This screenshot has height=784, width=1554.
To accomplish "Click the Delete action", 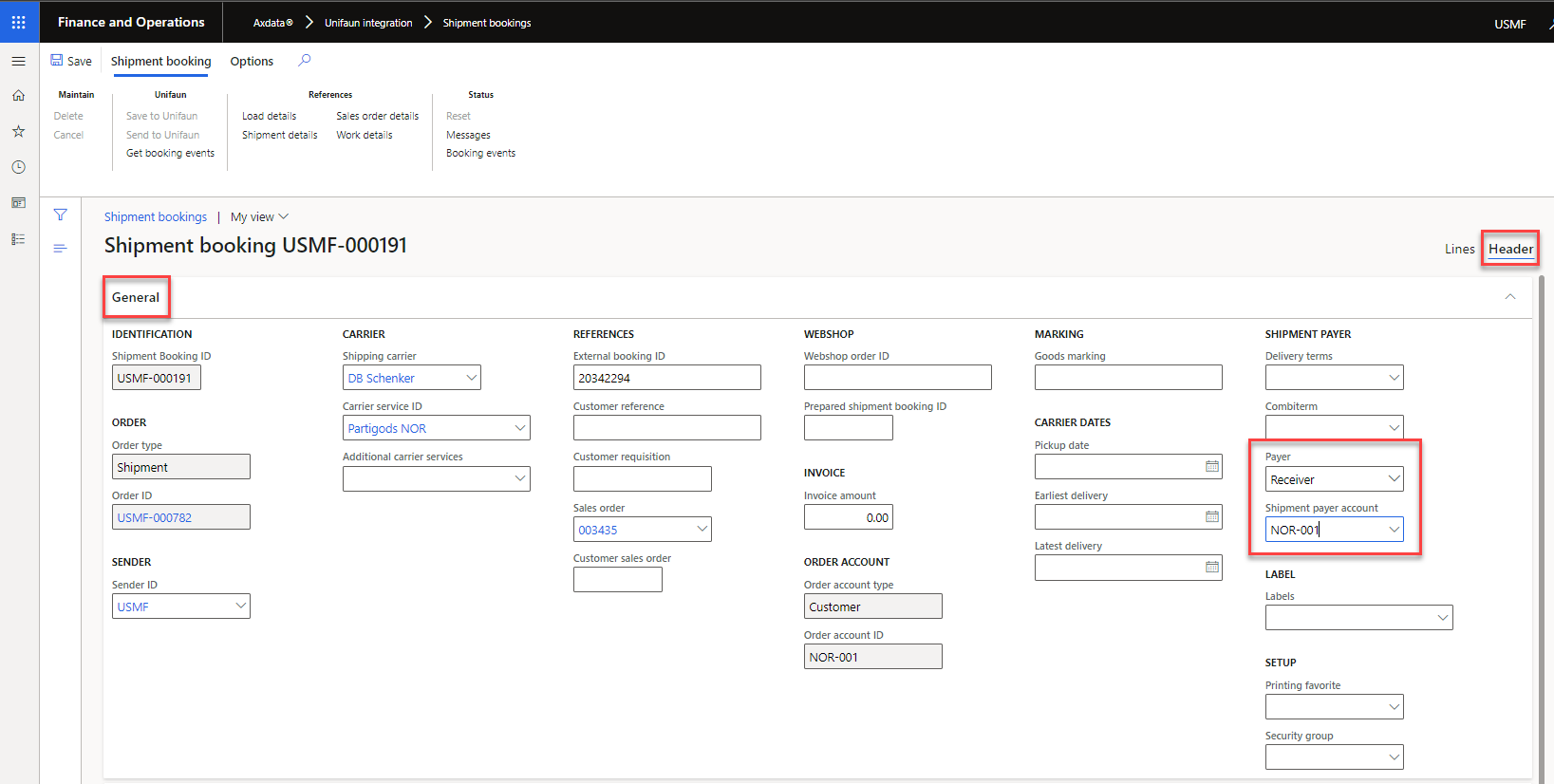I will point(68,116).
